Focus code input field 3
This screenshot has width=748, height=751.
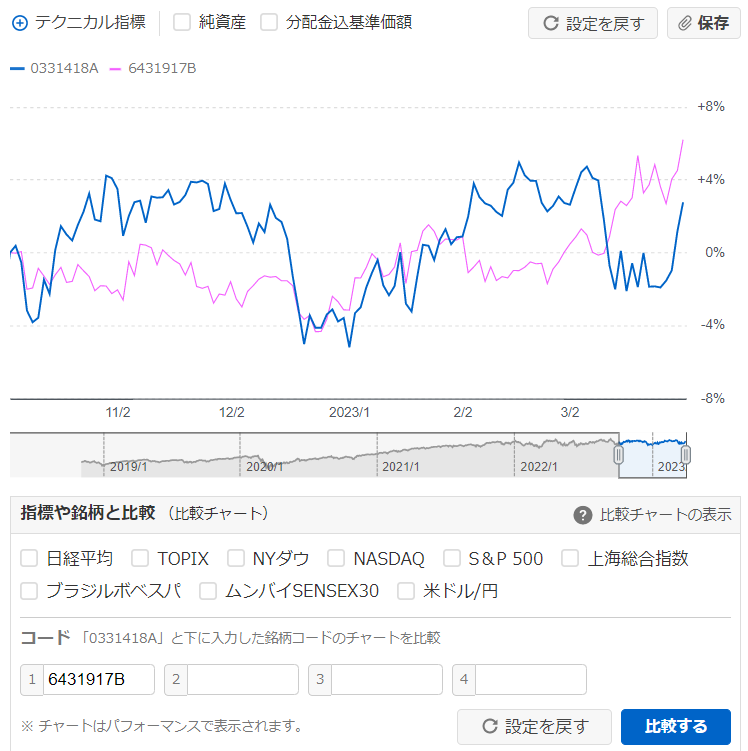(x=387, y=679)
